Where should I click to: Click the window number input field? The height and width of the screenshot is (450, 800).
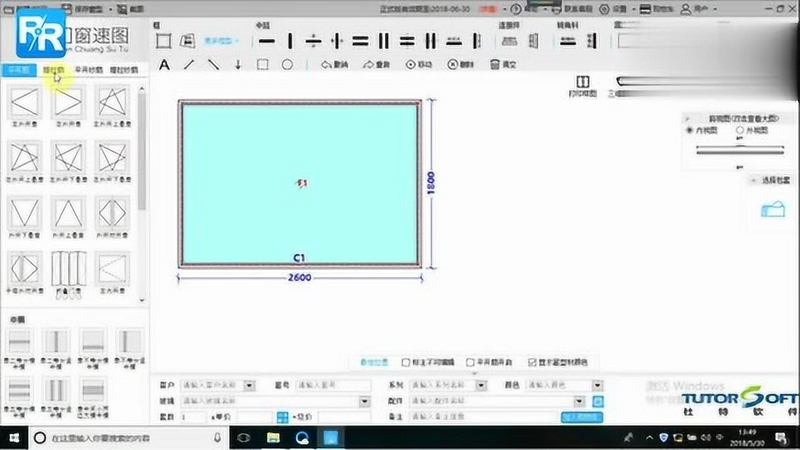(x=333, y=385)
